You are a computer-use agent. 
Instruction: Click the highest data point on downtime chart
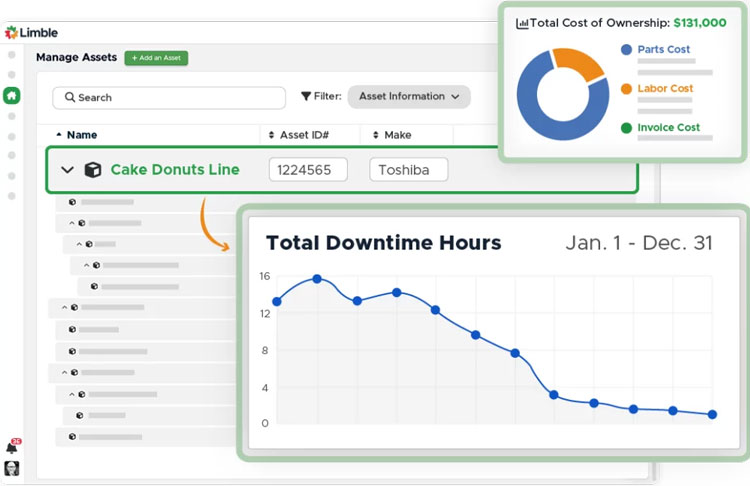click(317, 278)
